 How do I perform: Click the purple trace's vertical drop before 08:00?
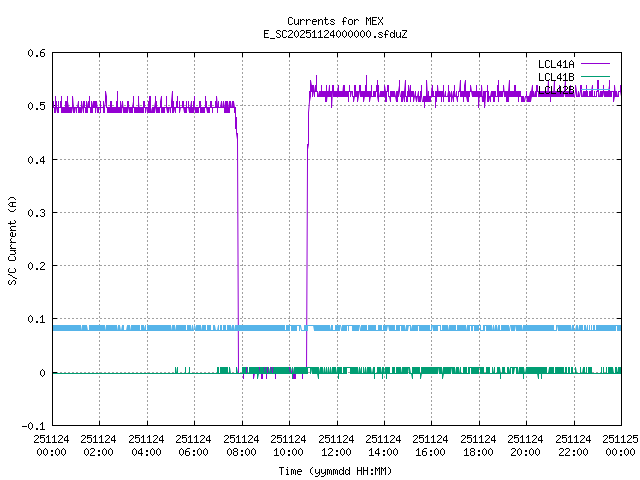coord(238,250)
